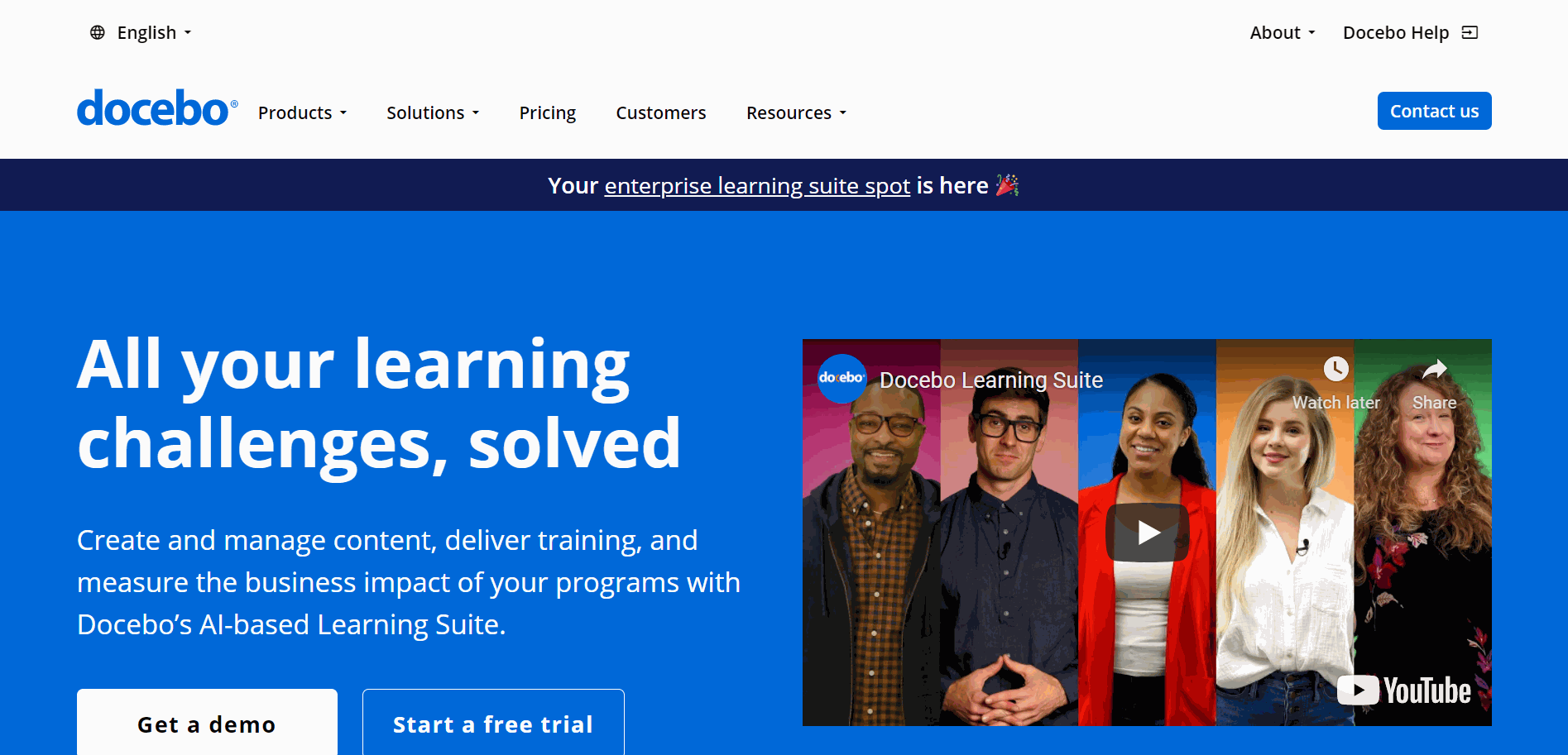Go to the Pricing page
Screen dimensions: 1568x755
tap(547, 112)
